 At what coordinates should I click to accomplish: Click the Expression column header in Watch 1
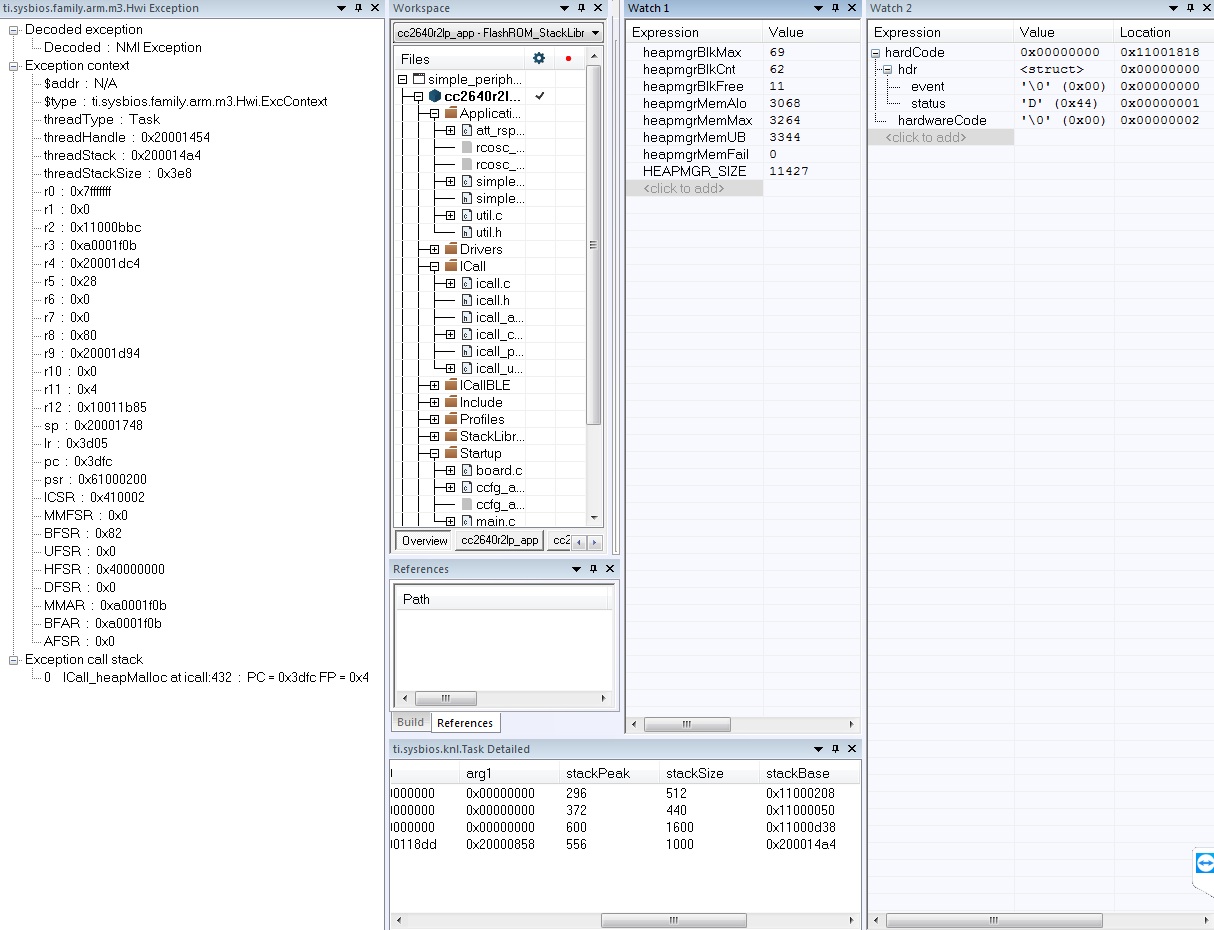click(x=695, y=32)
